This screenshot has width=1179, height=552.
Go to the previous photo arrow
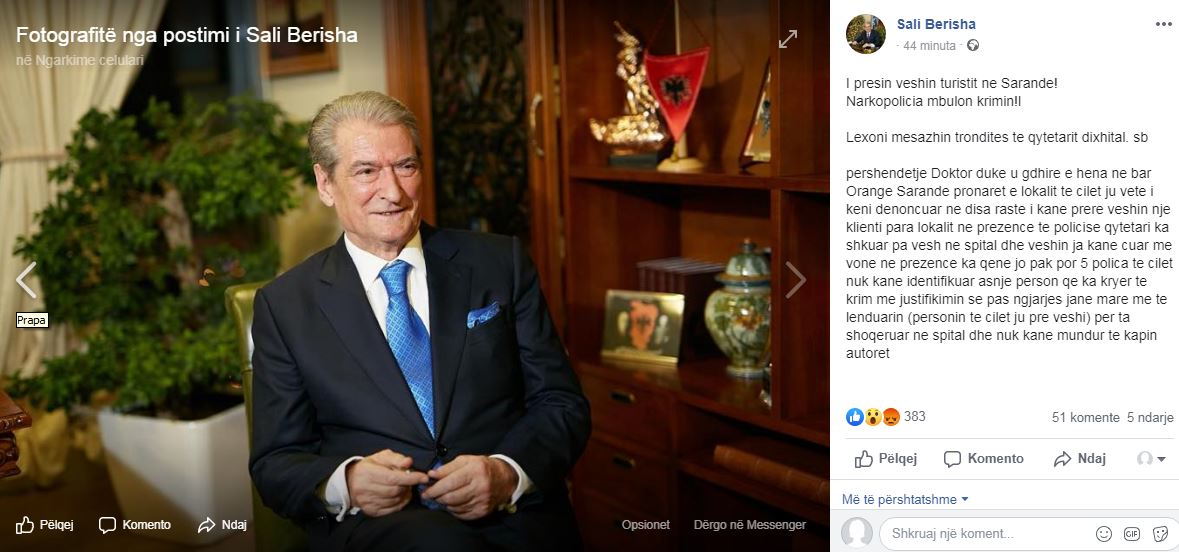coord(26,280)
